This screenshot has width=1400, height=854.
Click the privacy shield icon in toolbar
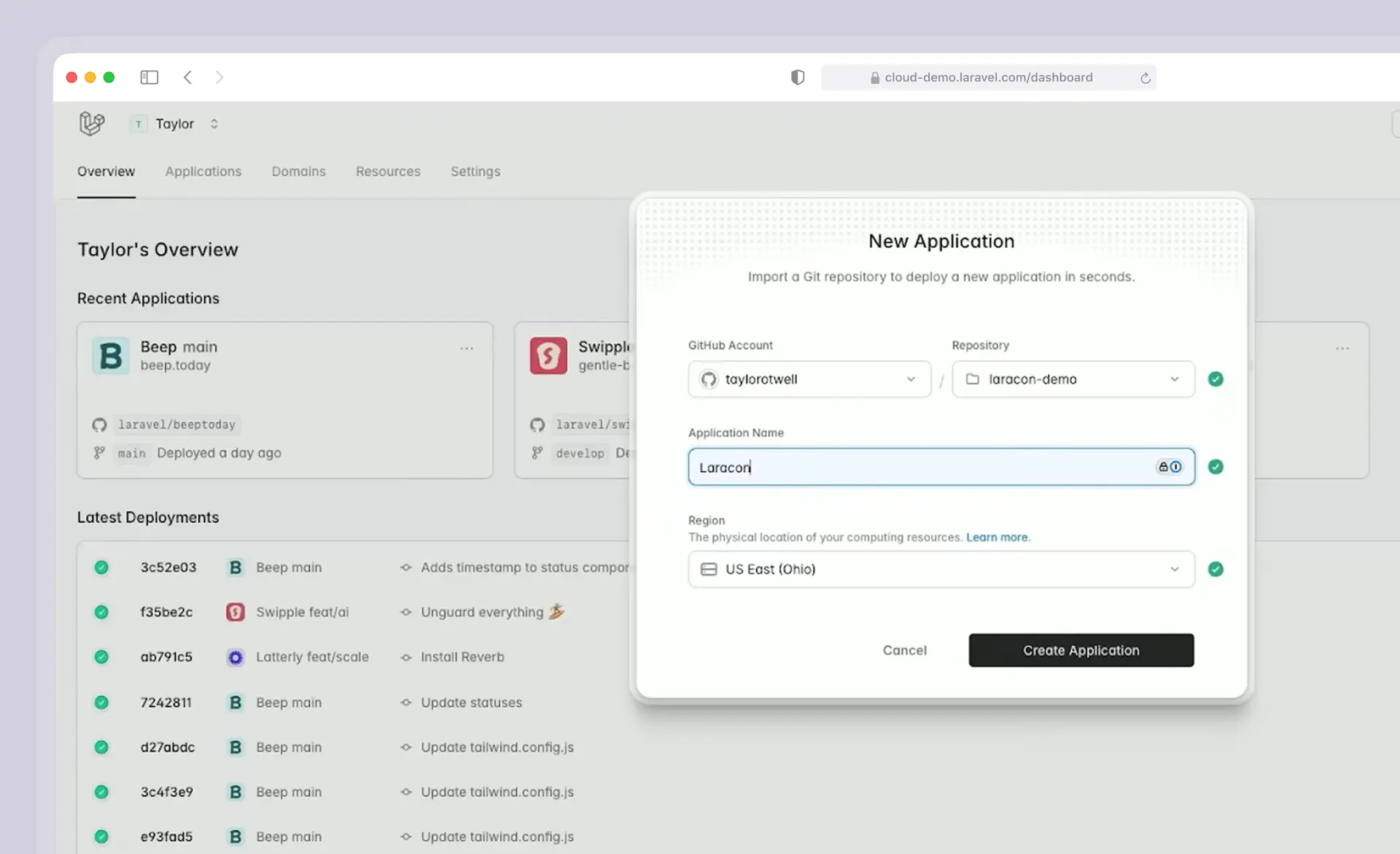(x=798, y=77)
